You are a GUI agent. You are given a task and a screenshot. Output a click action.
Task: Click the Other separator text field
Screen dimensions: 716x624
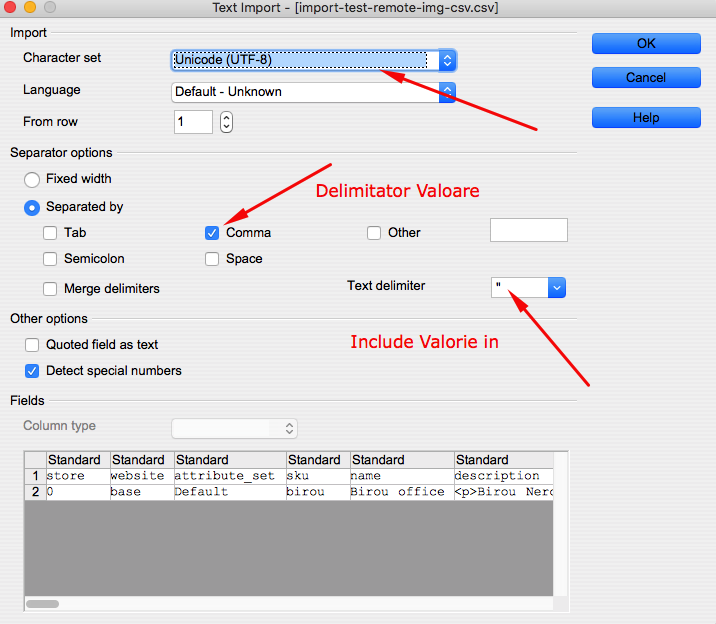point(529,230)
